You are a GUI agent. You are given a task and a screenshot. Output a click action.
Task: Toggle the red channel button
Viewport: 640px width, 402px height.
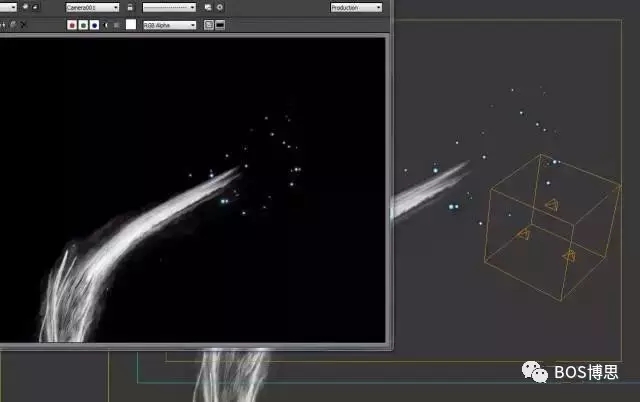(x=72, y=25)
